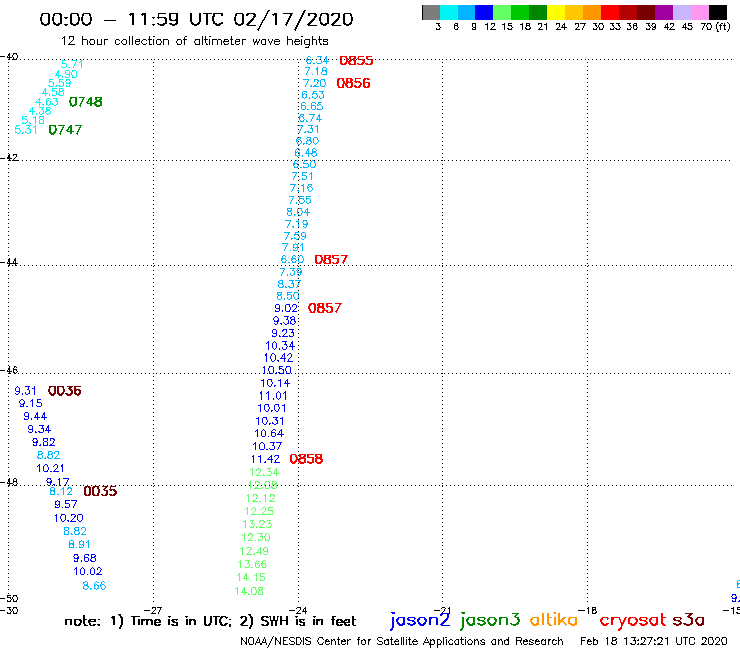Click the longitude axis label -18

[x=588, y=611]
